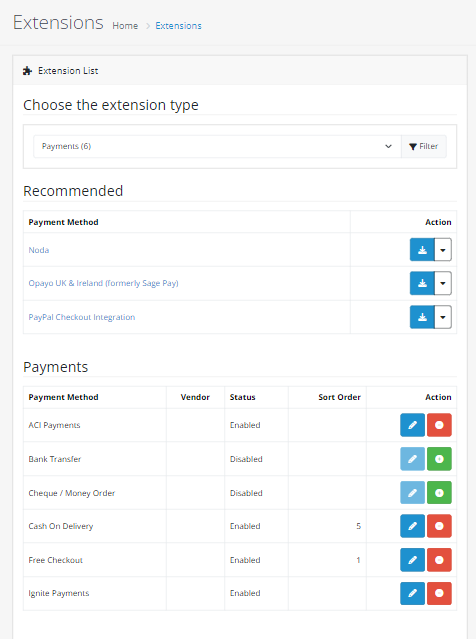476x639 pixels.
Task: Open the dropdown arrow next to PayPal Checkout Integration
Action: [x=443, y=317]
